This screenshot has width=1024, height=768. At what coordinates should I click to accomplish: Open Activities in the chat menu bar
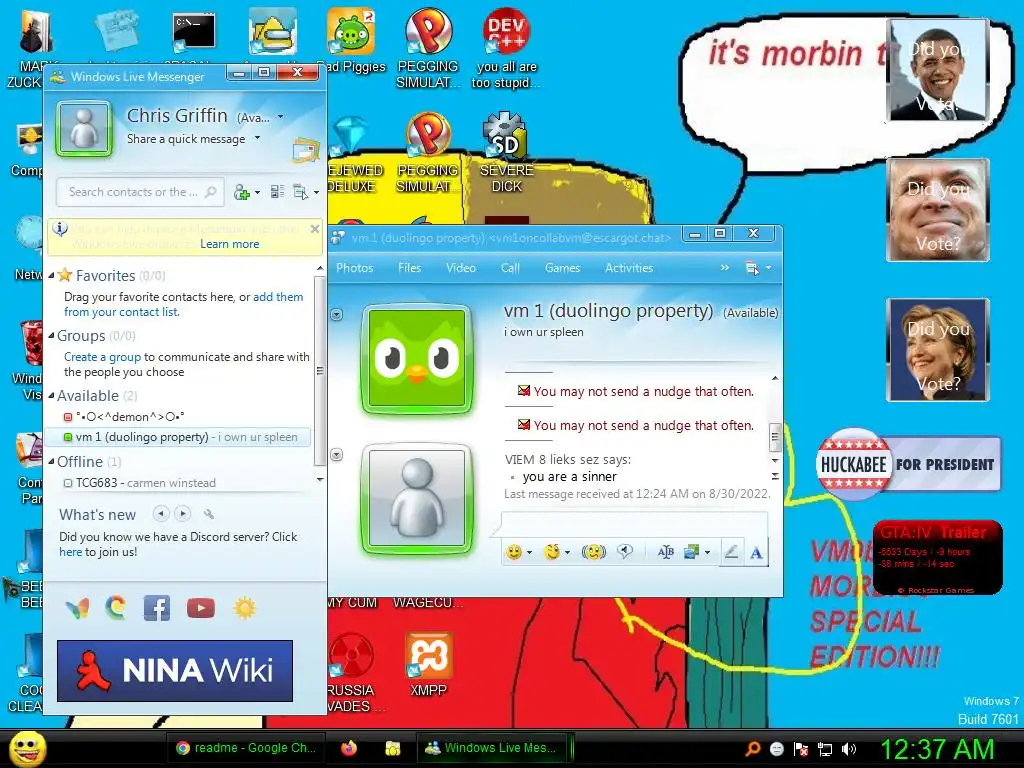[x=629, y=268]
